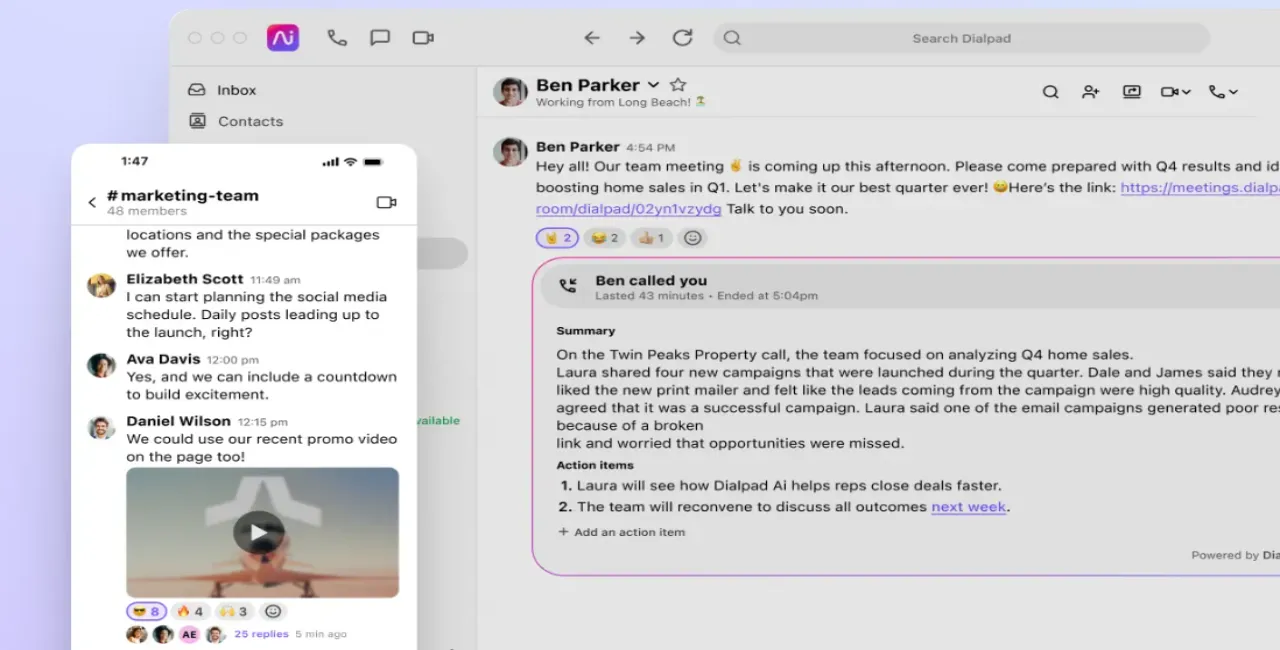1280x650 pixels.
Task: Focus the Search Dialpad field
Action: click(961, 38)
